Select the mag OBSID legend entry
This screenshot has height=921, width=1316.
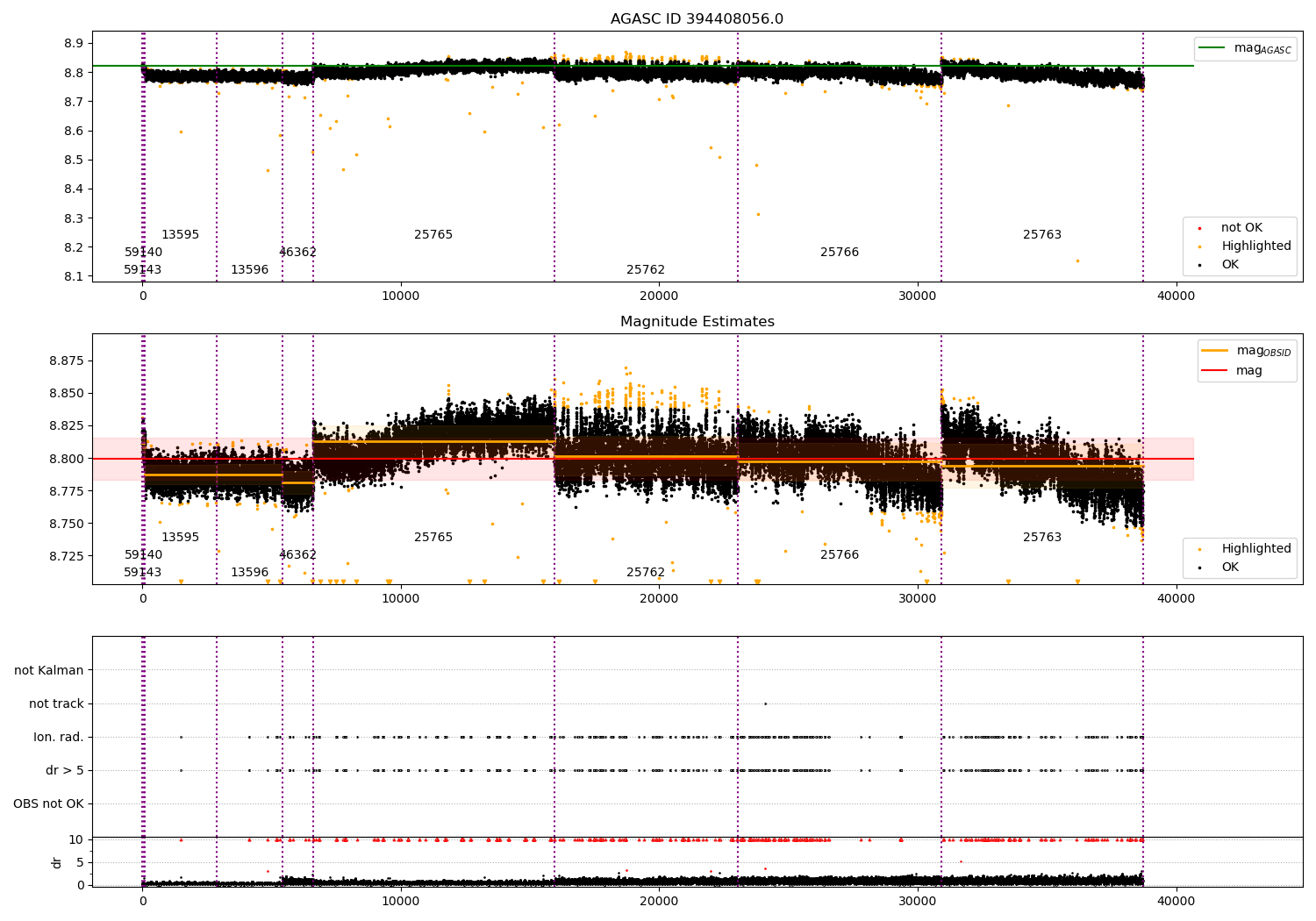click(1247, 351)
